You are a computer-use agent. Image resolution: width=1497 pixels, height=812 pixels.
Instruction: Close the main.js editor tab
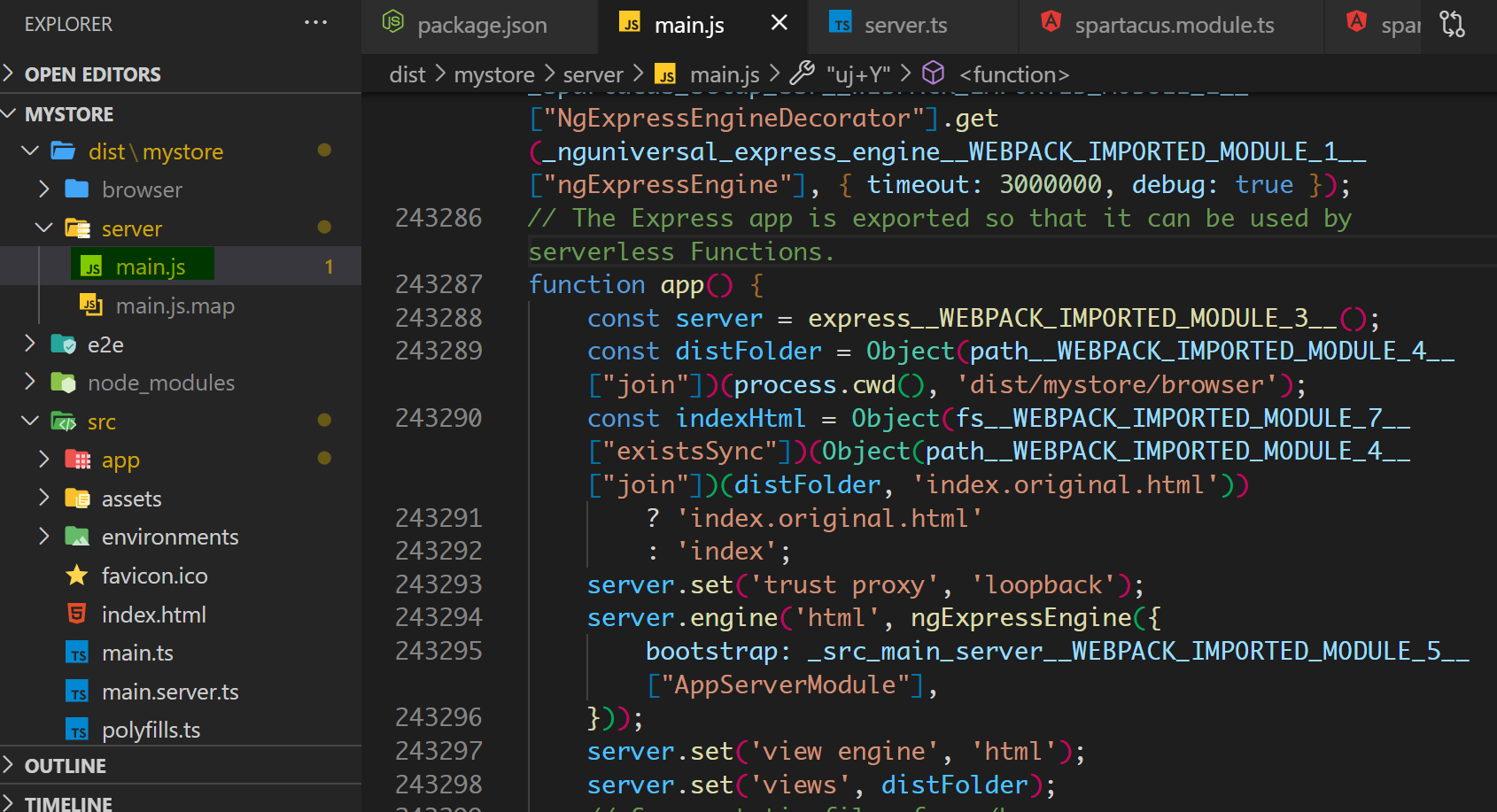click(x=780, y=23)
